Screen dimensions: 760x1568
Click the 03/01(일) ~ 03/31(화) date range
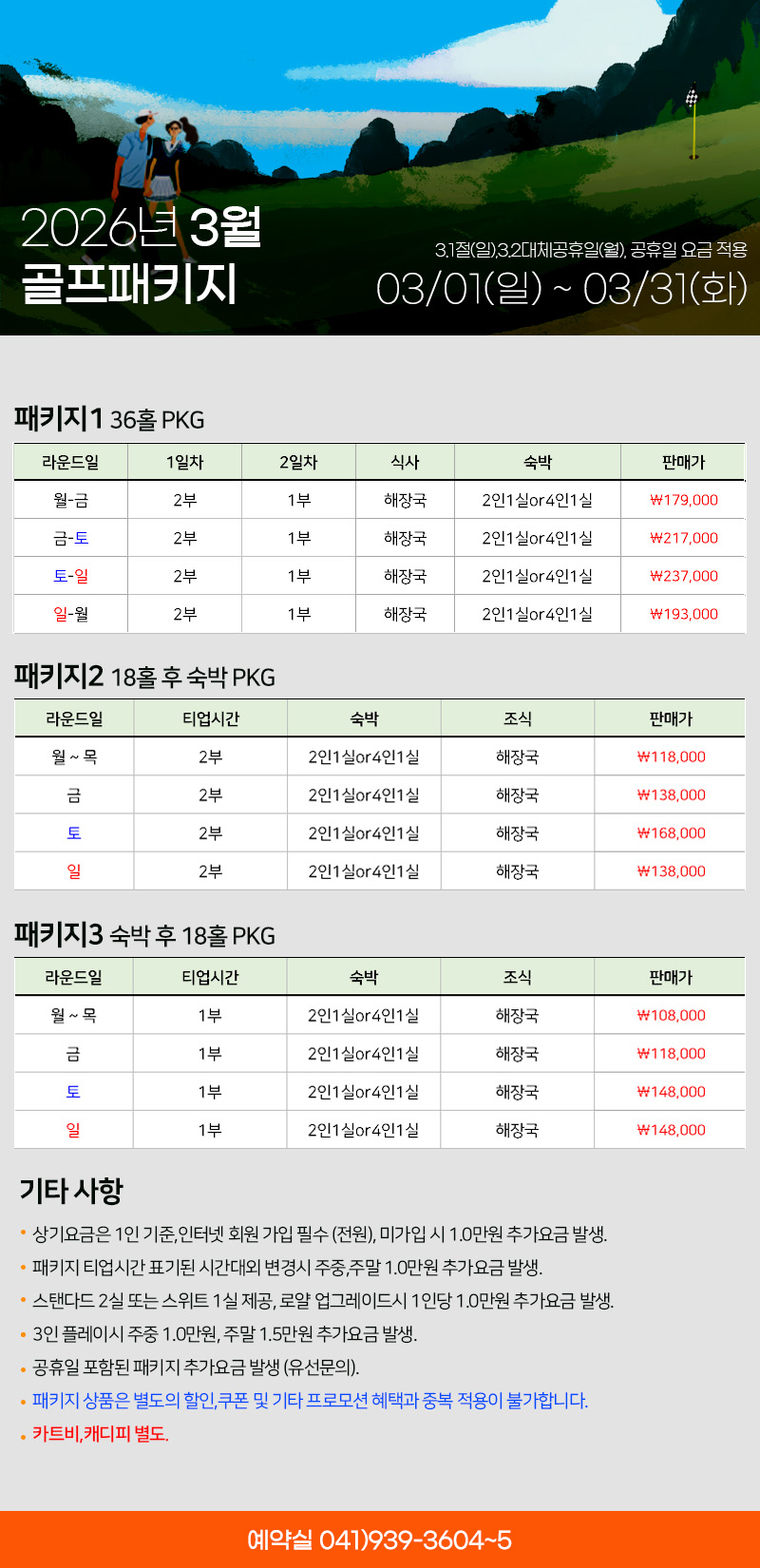[561, 289]
